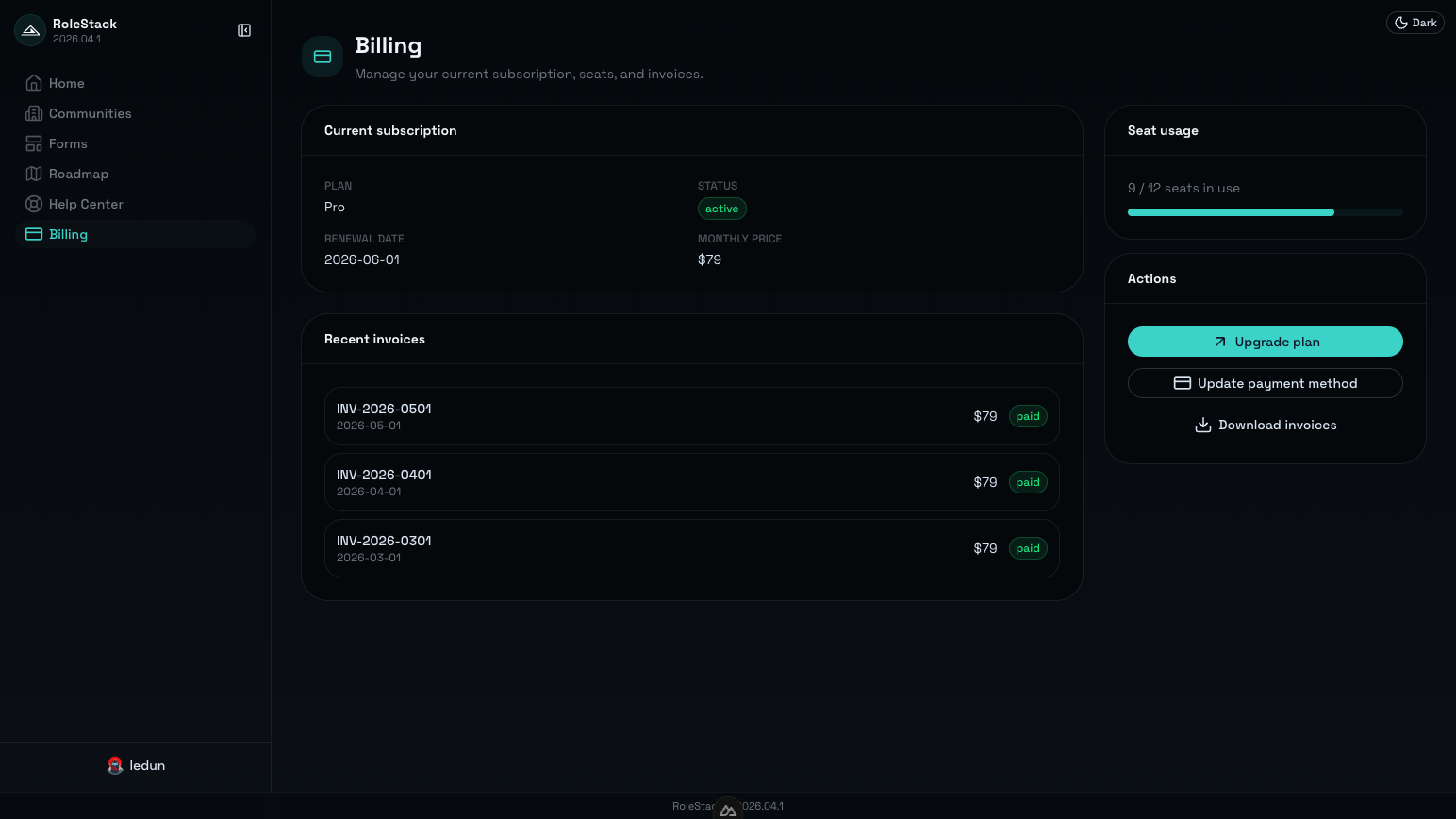Click the 9 / 12 seats in use text

click(x=1183, y=188)
